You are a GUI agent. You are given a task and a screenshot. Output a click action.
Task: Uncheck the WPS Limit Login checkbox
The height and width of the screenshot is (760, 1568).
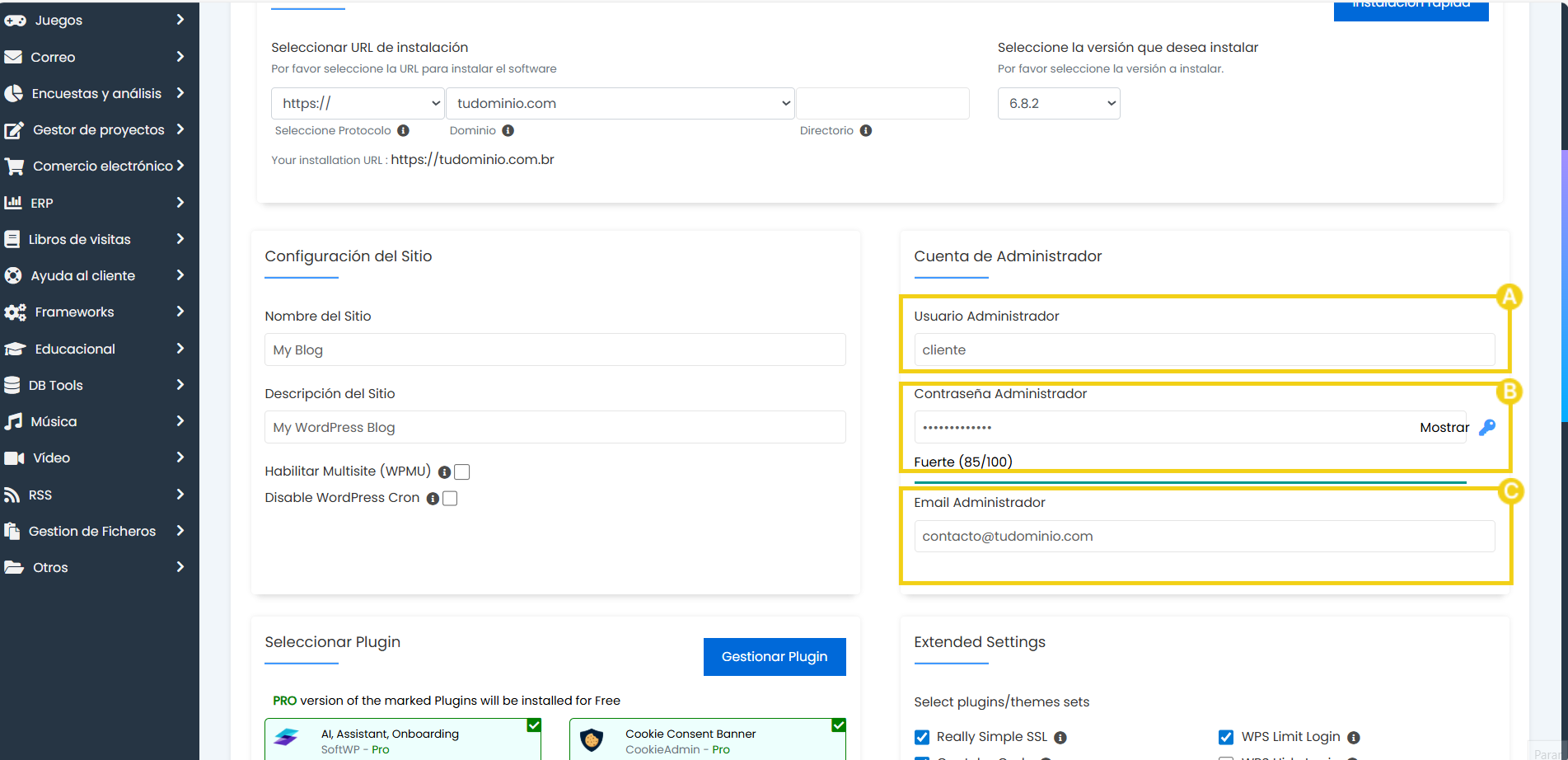[x=1226, y=737]
